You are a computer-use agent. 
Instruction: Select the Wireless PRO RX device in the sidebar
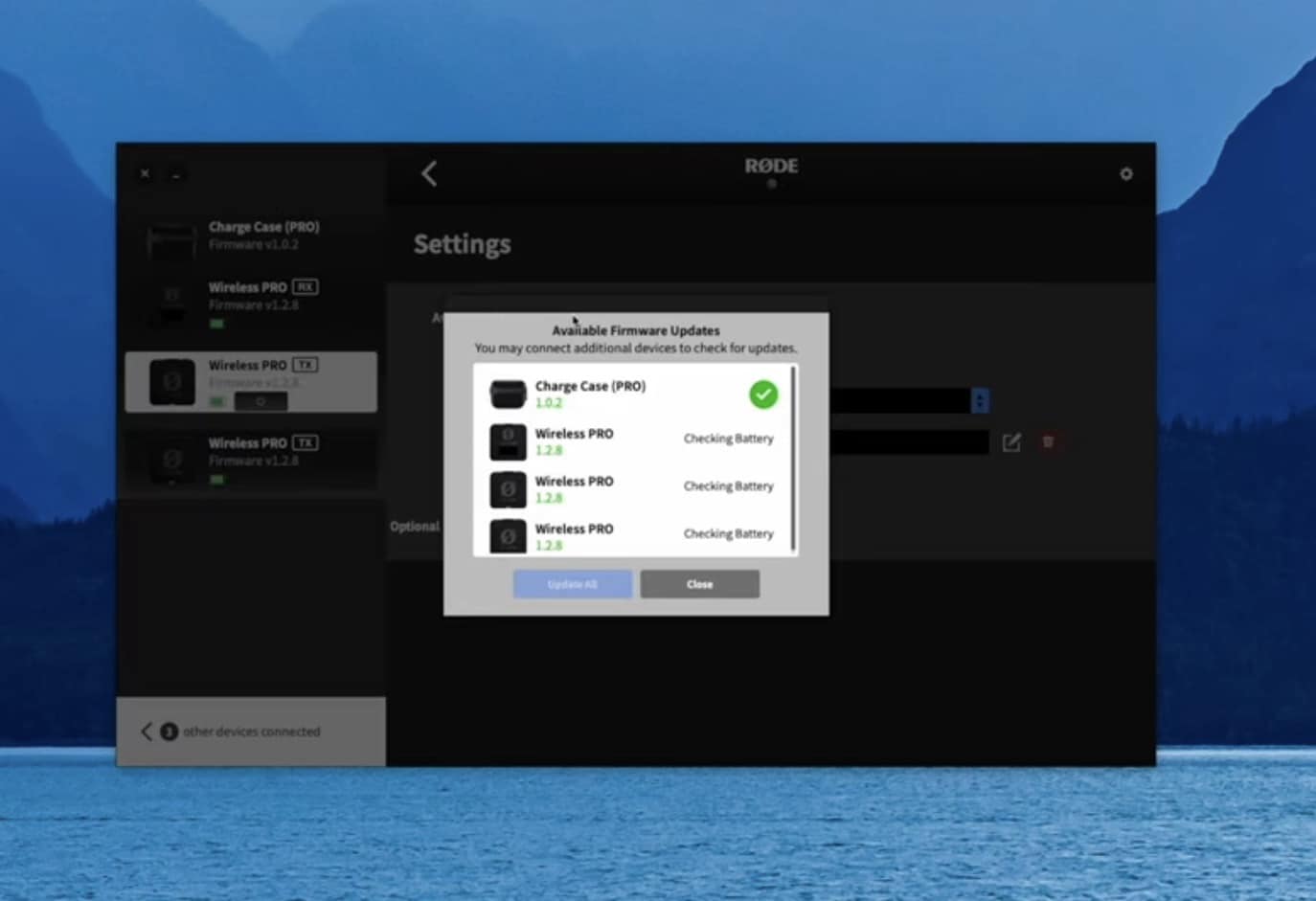tap(251, 303)
